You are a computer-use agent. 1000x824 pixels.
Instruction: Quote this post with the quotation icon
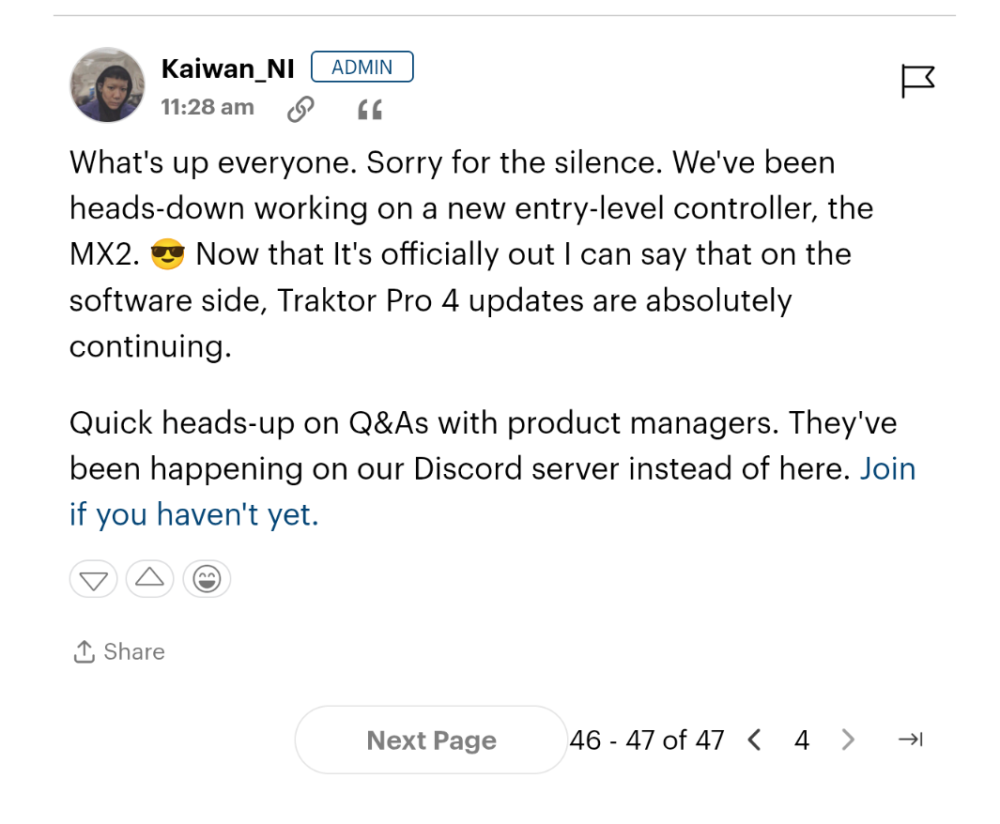tap(369, 110)
